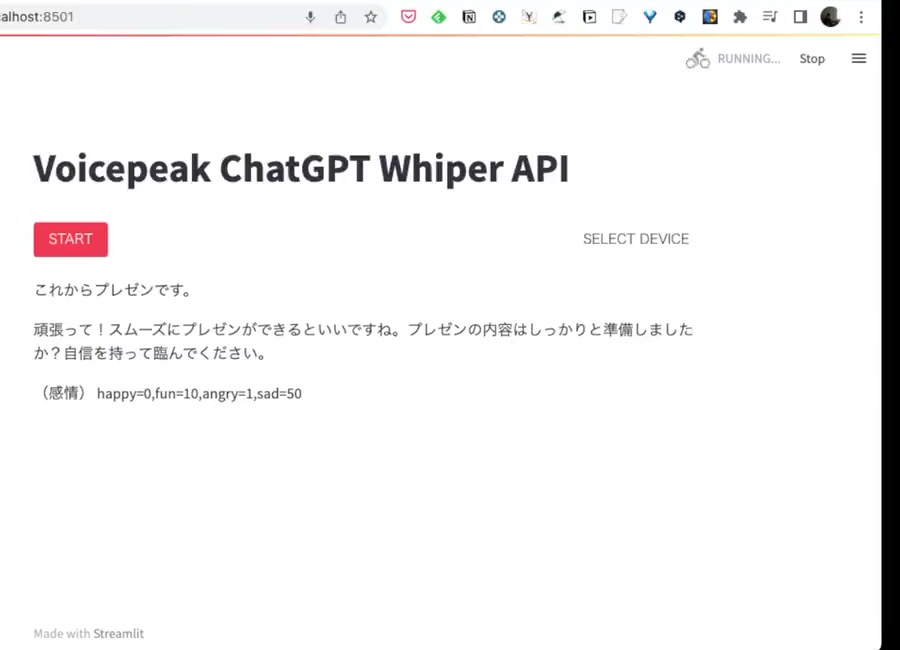Open the Feedly extension icon
The height and width of the screenshot is (650, 900).
pos(439,17)
